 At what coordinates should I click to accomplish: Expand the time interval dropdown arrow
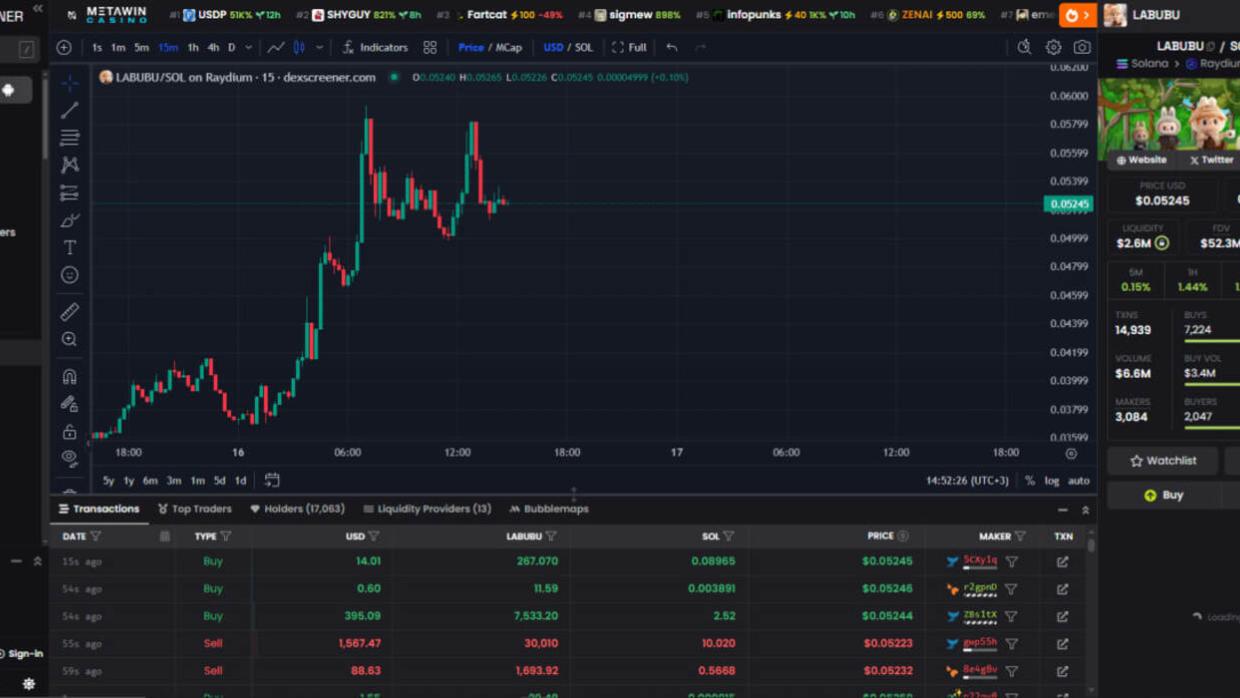click(249, 47)
